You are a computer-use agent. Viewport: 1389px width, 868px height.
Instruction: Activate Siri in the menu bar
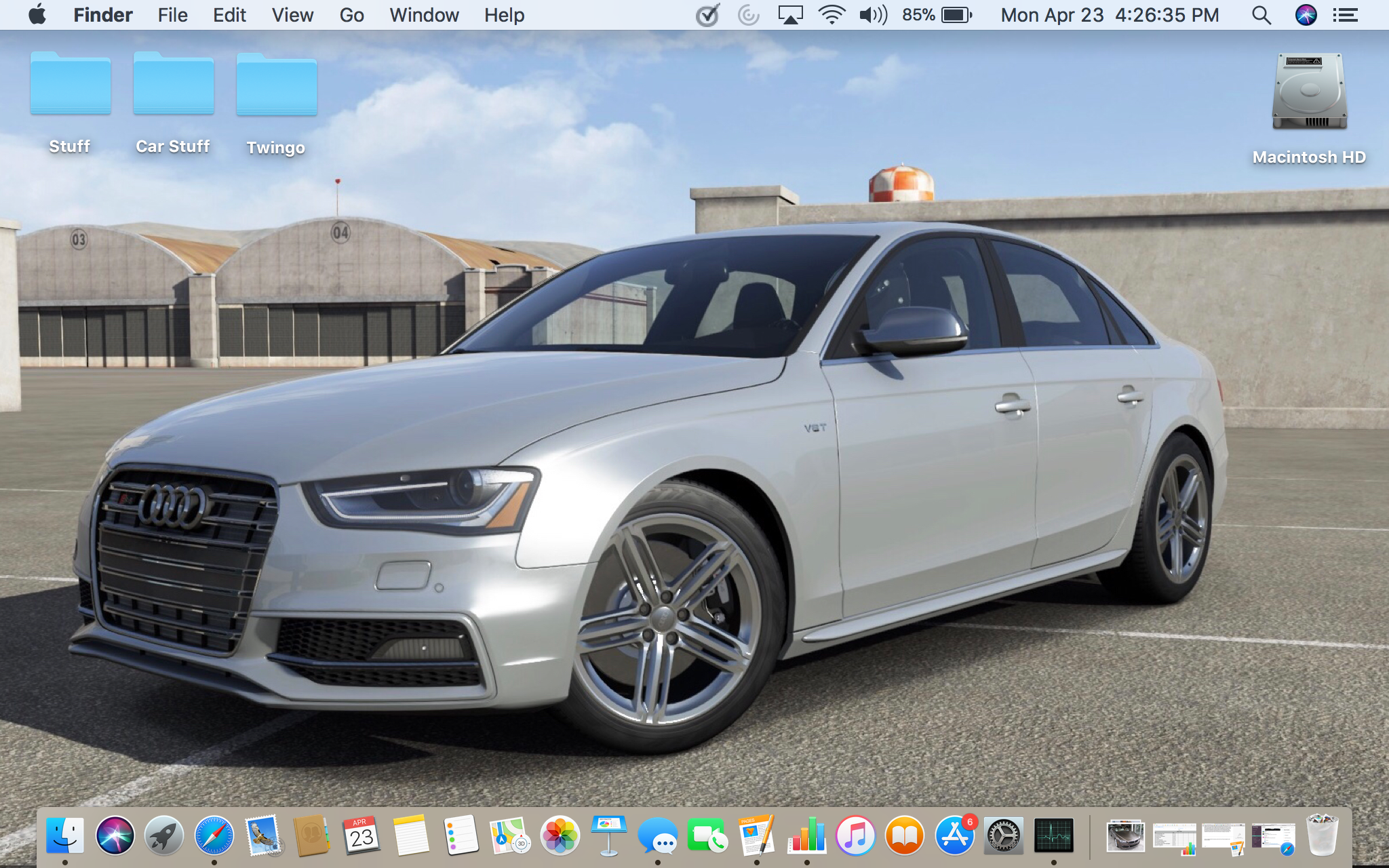[1306, 15]
